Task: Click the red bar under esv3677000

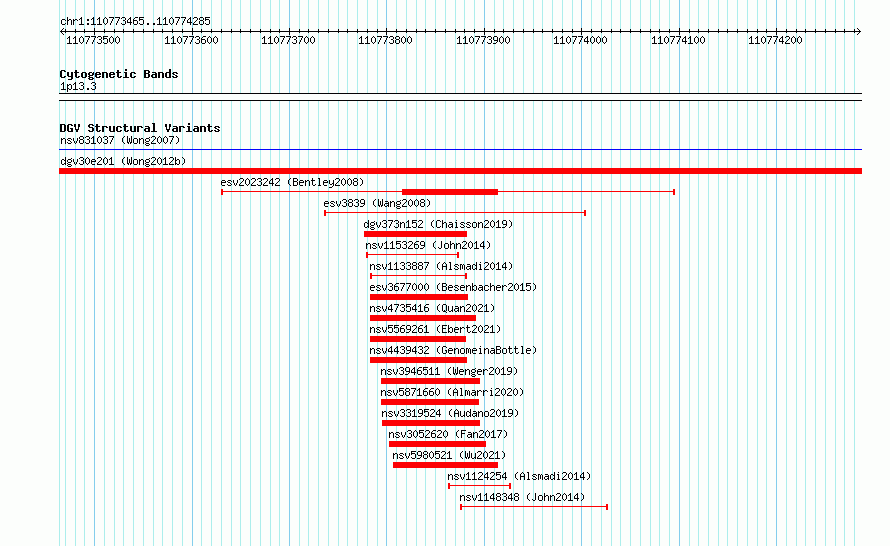Action: click(x=419, y=297)
